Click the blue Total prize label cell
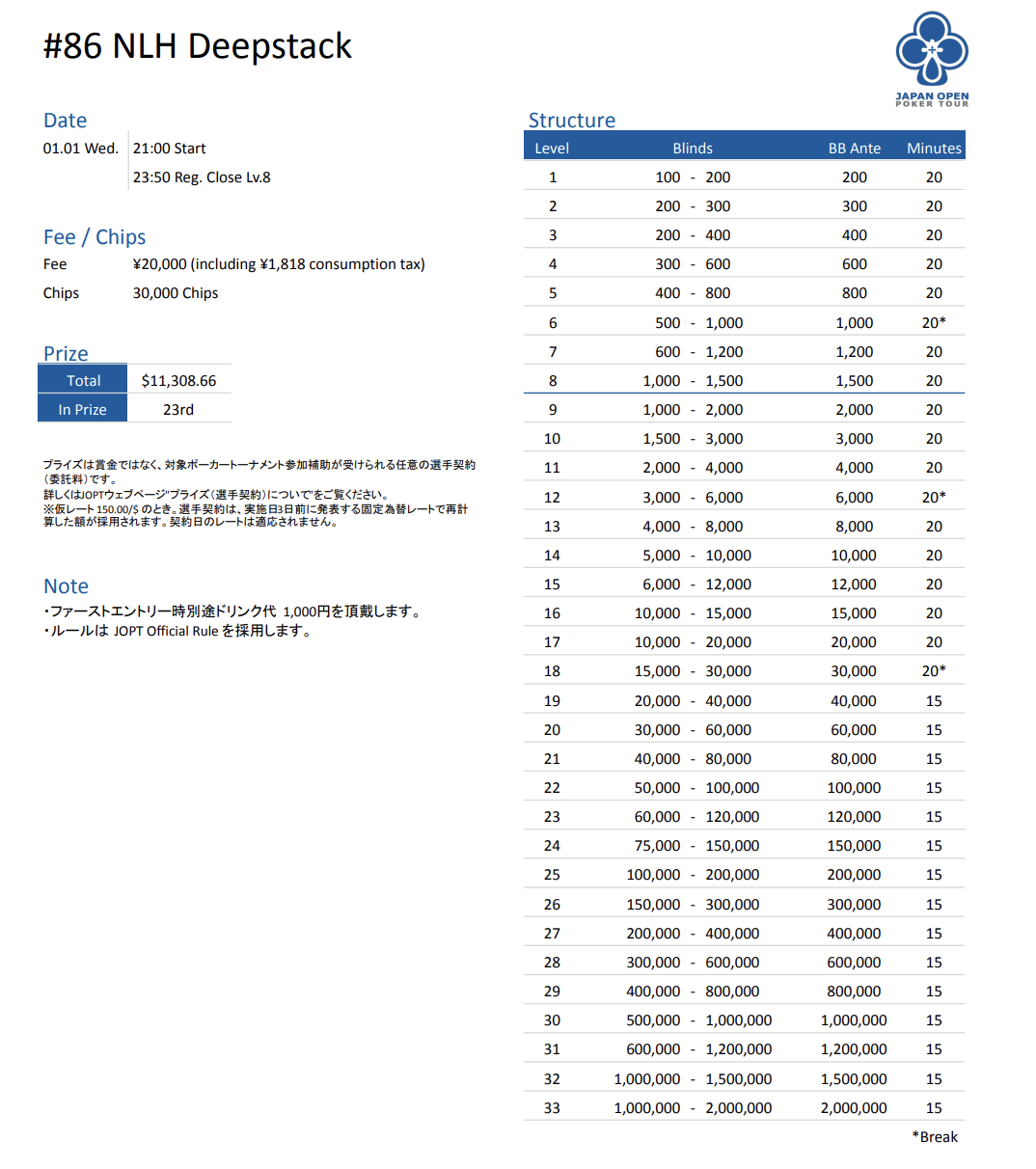 click(x=83, y=381)
